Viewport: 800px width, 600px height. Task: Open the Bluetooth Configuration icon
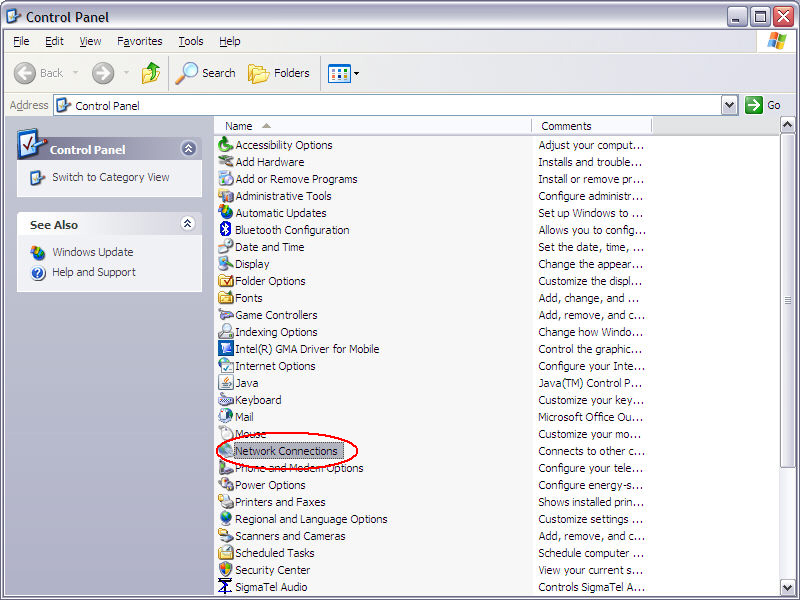(x=226, y=230)
